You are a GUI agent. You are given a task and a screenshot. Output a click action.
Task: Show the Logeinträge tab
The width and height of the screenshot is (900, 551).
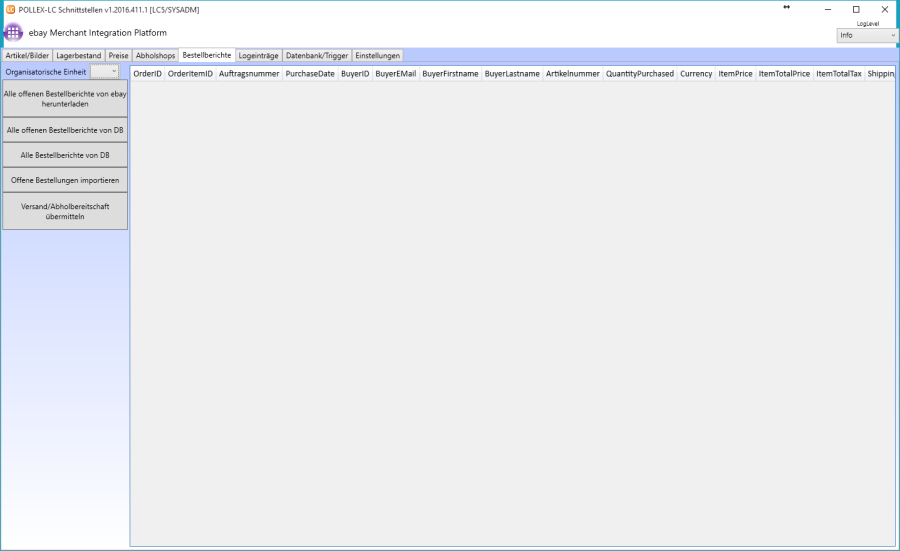coord(258,56)
